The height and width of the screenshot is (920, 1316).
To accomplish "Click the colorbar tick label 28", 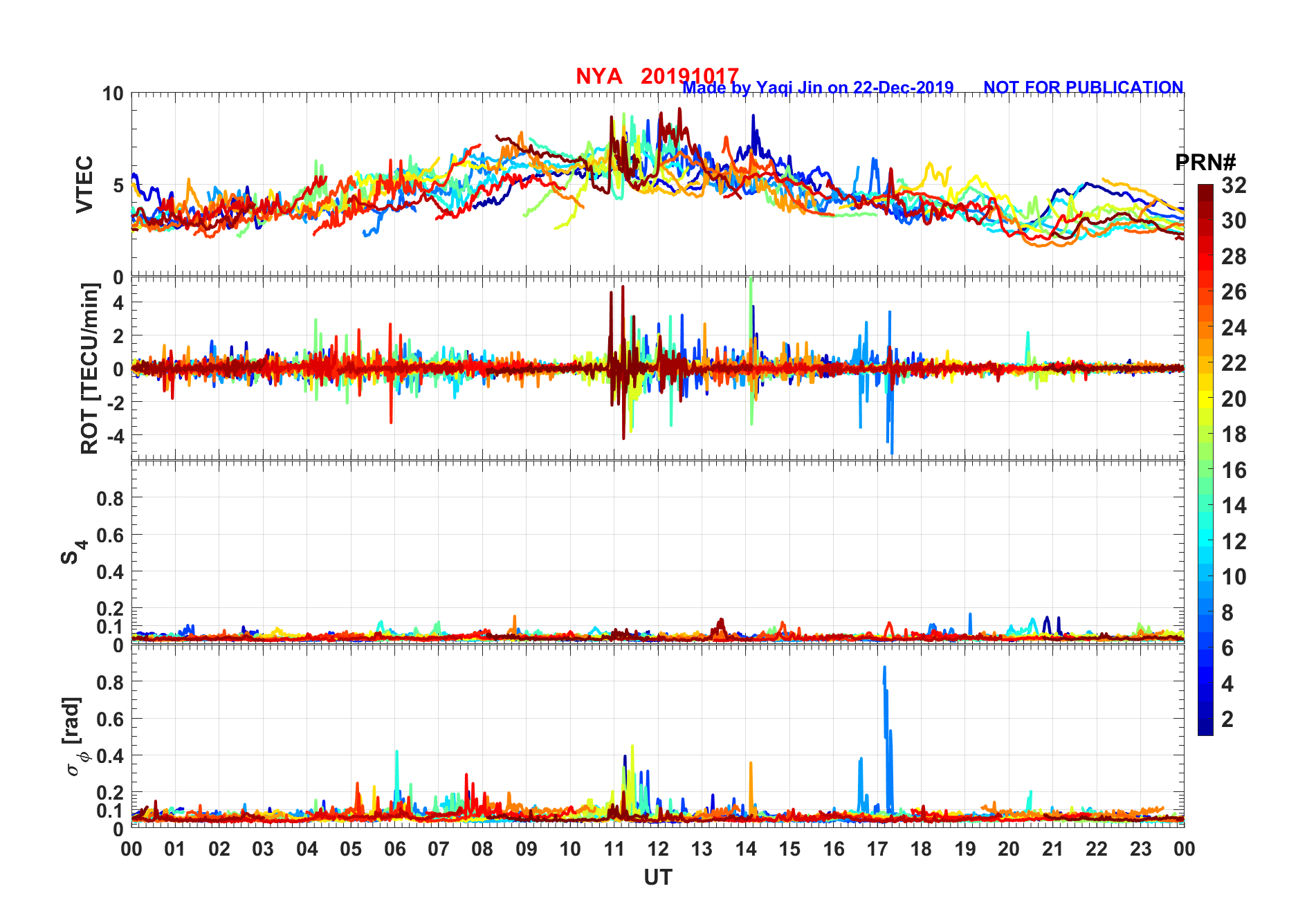I will pyautogui.click(x=1234, y=257).
